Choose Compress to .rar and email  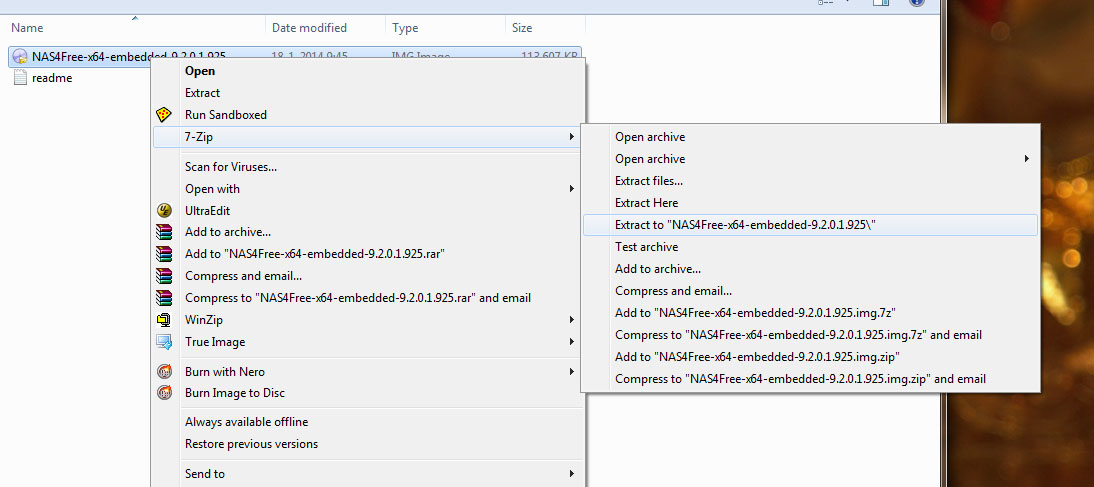[358, 298]
